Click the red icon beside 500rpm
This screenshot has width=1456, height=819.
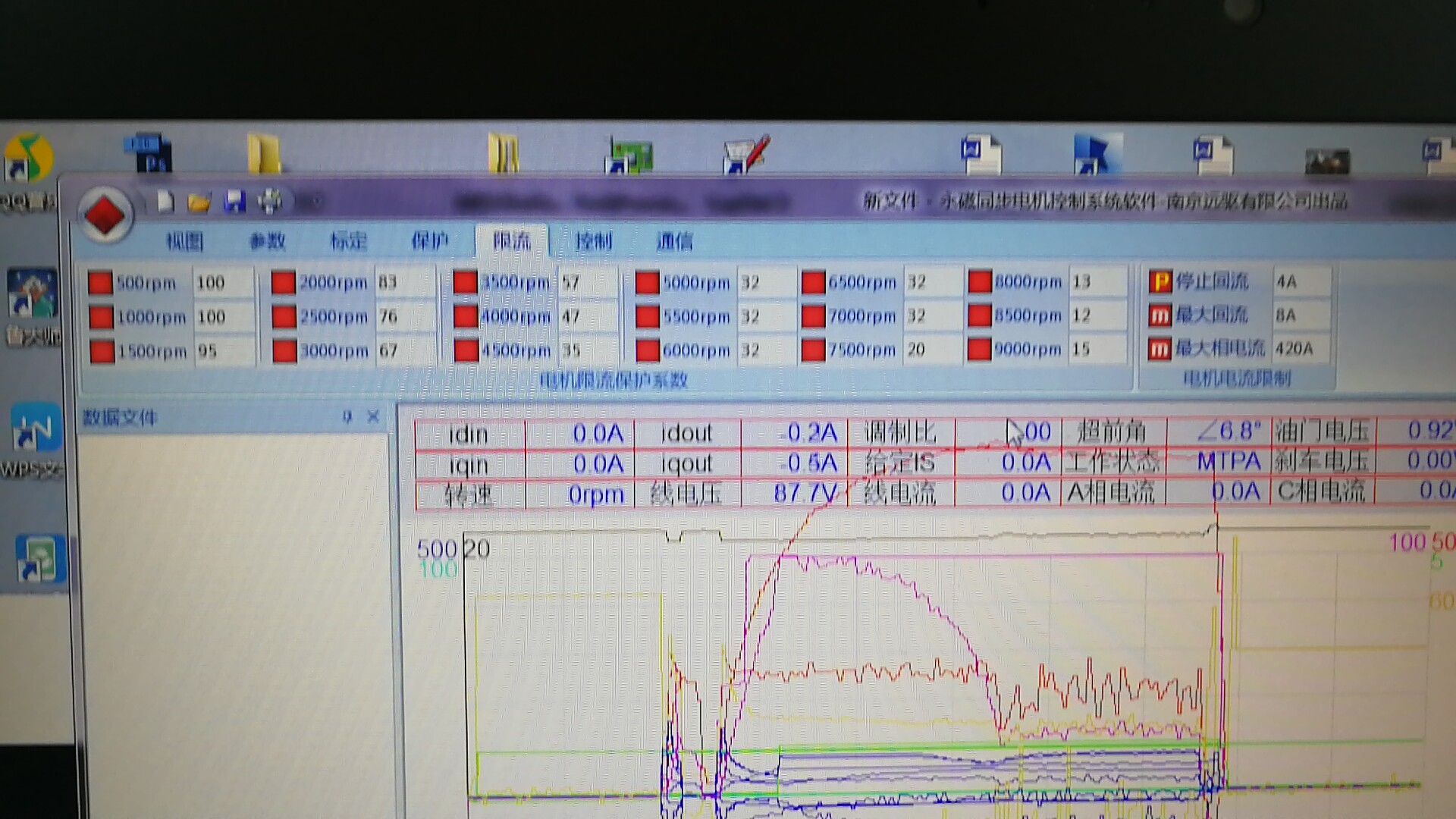point(100,282)
